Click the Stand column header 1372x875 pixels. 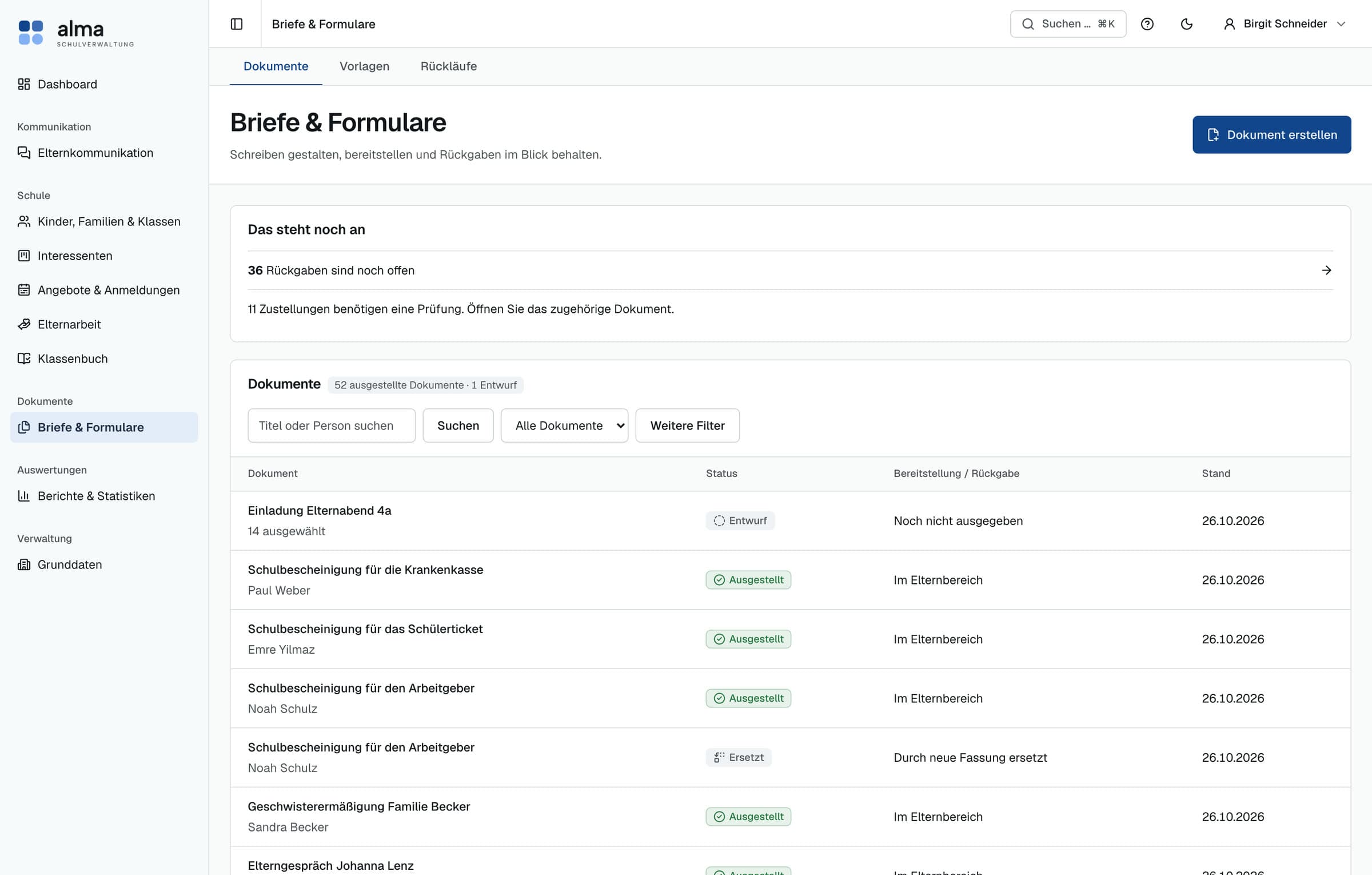point(1216,474)
